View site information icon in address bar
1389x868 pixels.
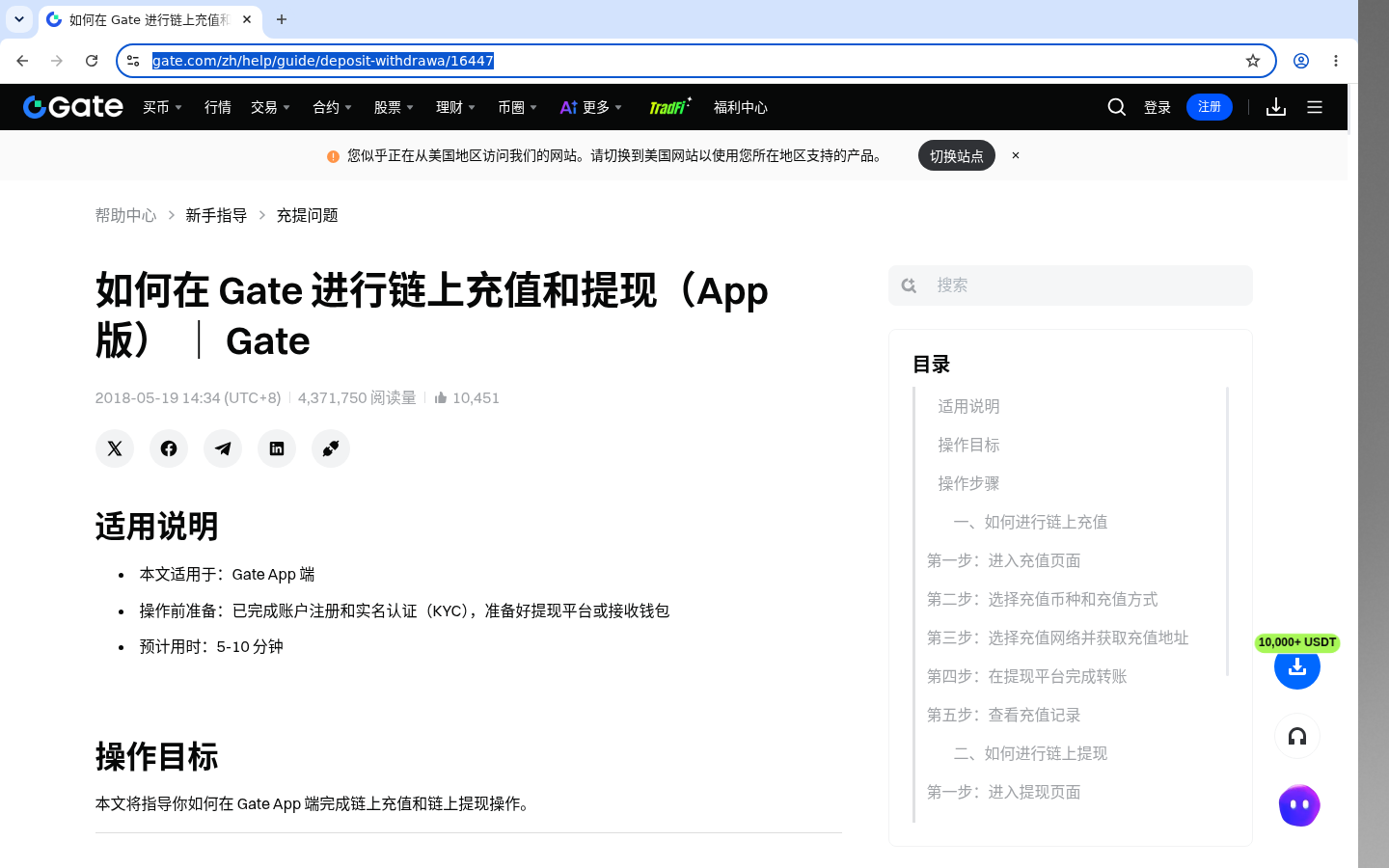pos(133,61)
